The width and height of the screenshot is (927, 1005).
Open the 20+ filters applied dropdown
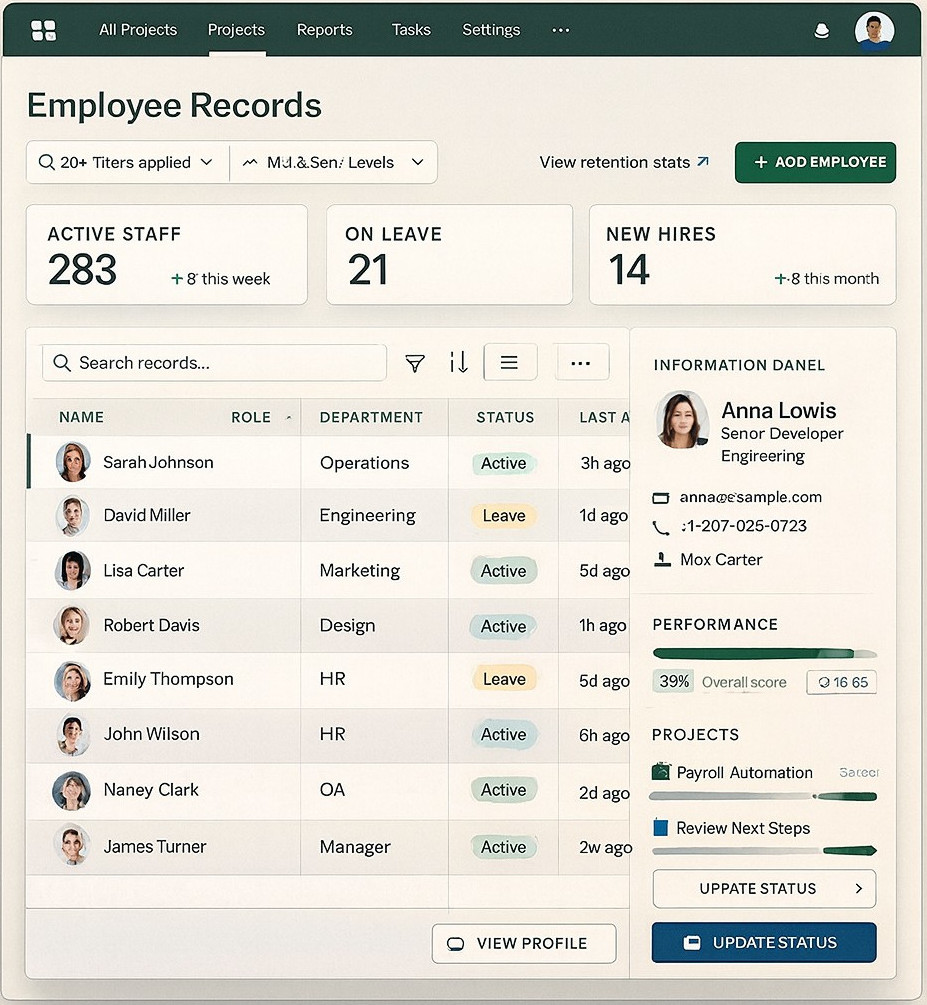(x=126, y=162)
